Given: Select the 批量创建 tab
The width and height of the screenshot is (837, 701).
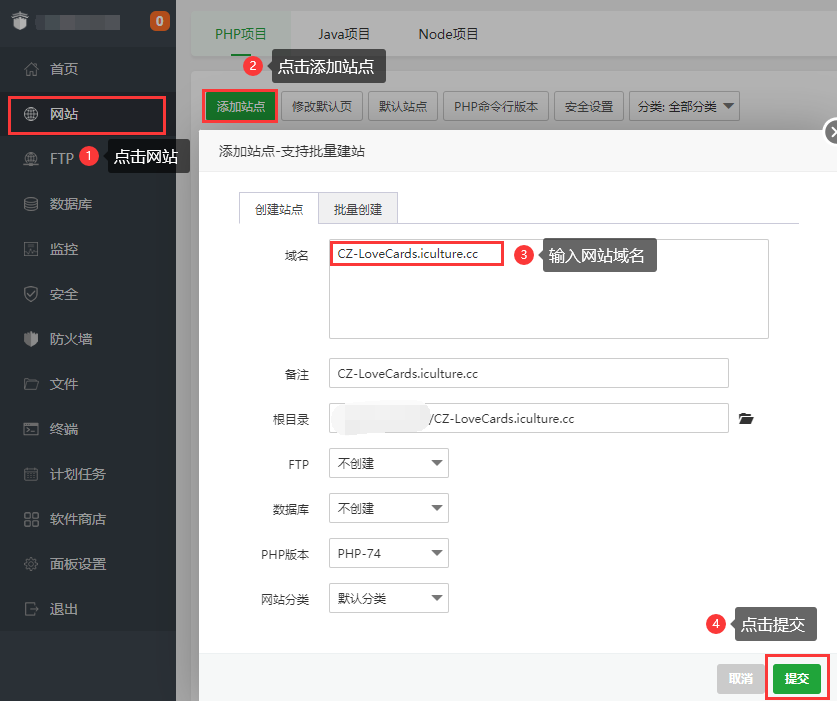Looking at the screenshot, I should 358,209.
